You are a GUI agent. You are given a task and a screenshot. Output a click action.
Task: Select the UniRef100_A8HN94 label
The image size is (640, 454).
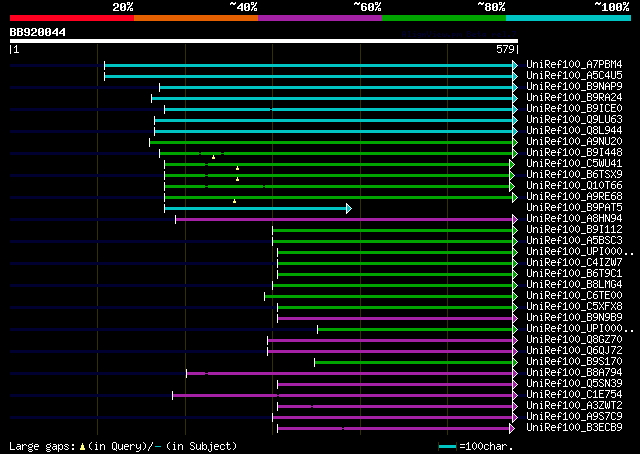click(574, 219)
